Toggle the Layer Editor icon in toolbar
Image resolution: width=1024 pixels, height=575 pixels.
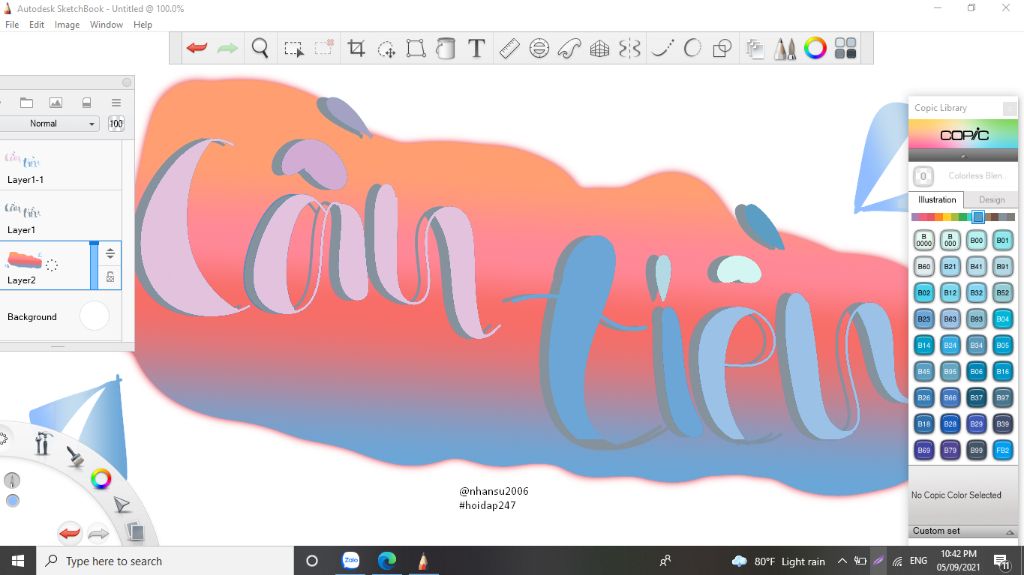click(x=755, y=49)
